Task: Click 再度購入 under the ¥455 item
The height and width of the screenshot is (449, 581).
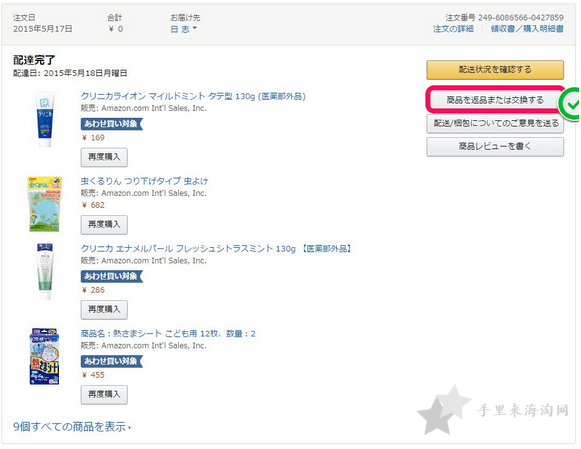Action: [x=104, y=395]
